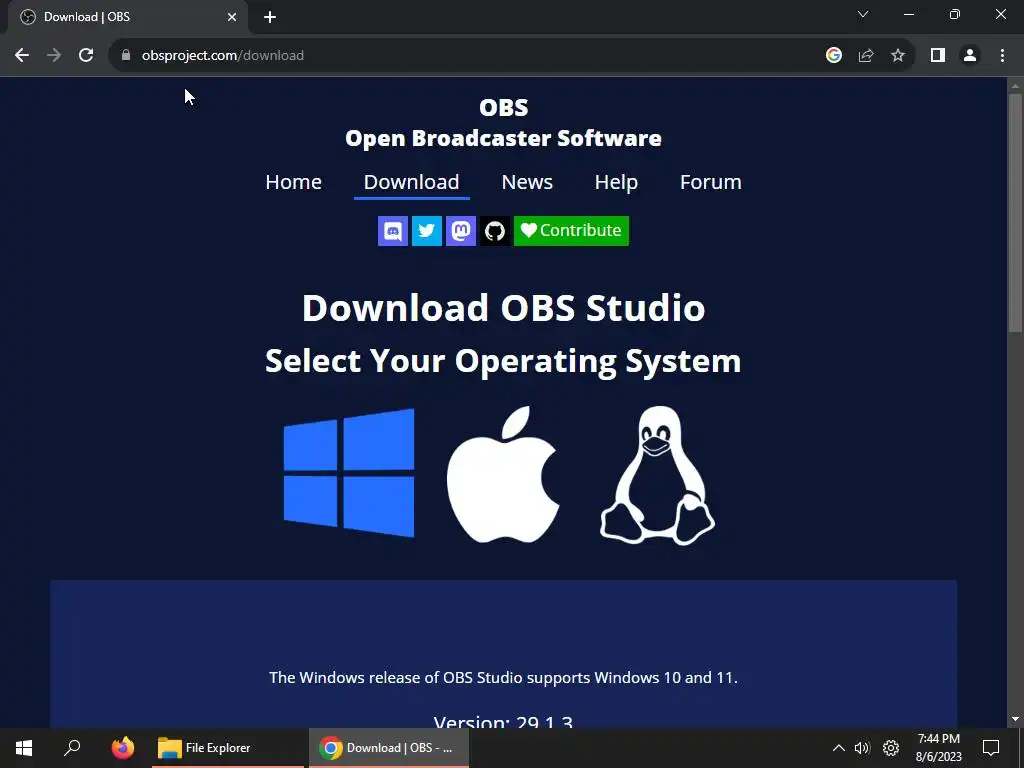Viewport: 1024px width, 768px height.
Task: Click the OBS site title
Action: (x=504, y=108)
